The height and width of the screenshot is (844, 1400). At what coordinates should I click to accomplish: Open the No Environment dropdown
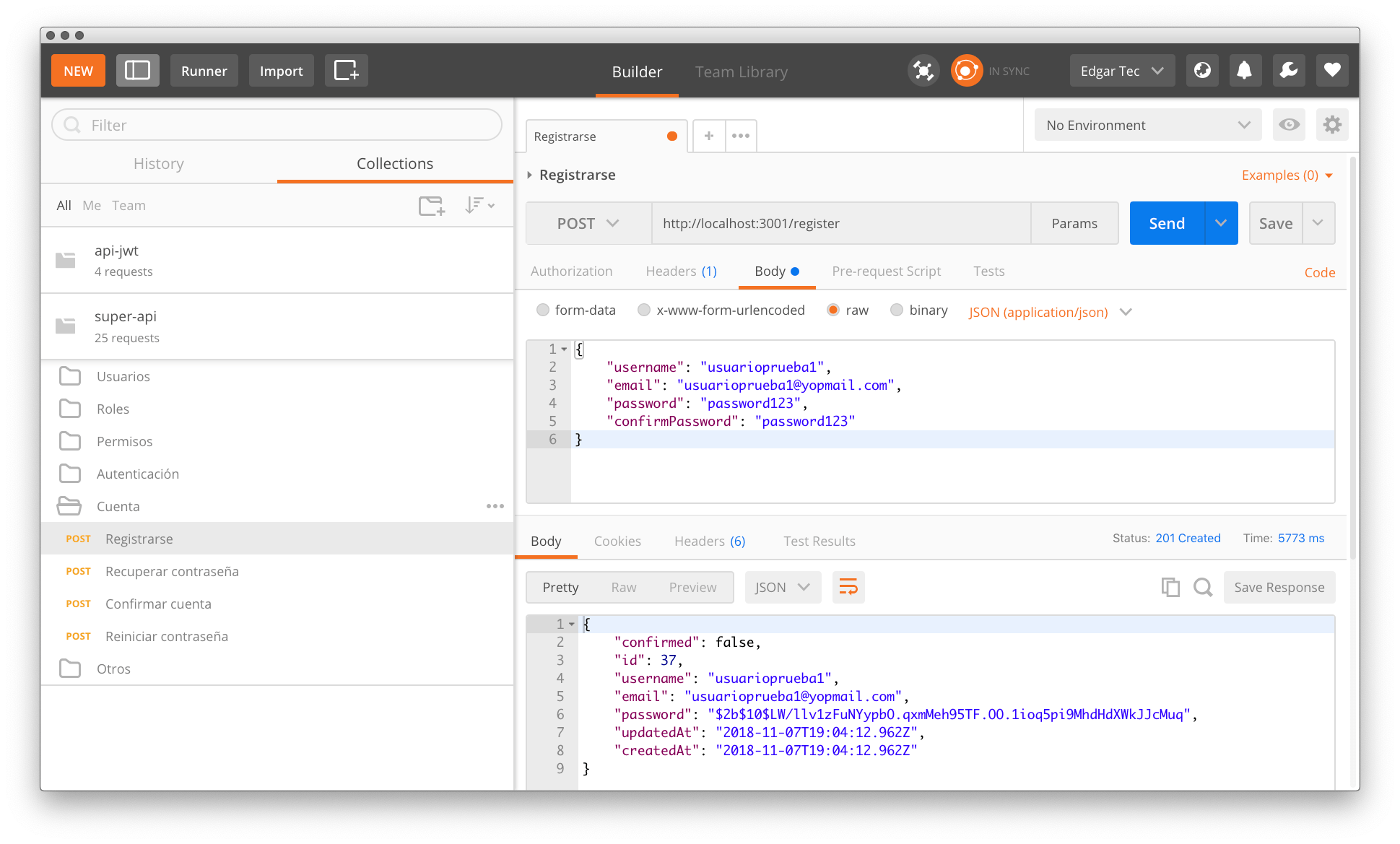(x=1147, y=125)
